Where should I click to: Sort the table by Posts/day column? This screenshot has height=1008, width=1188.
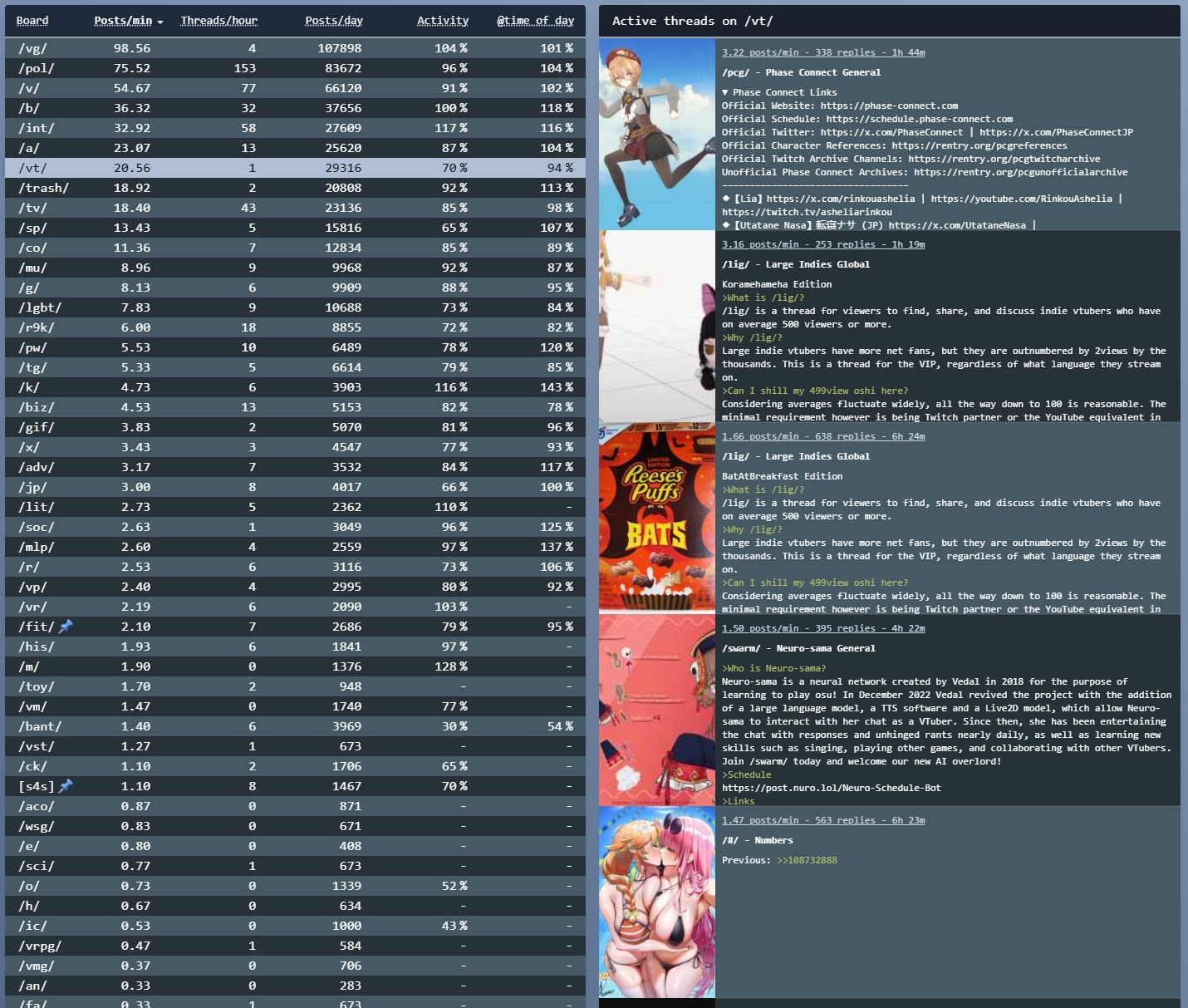tap(334, 21)
